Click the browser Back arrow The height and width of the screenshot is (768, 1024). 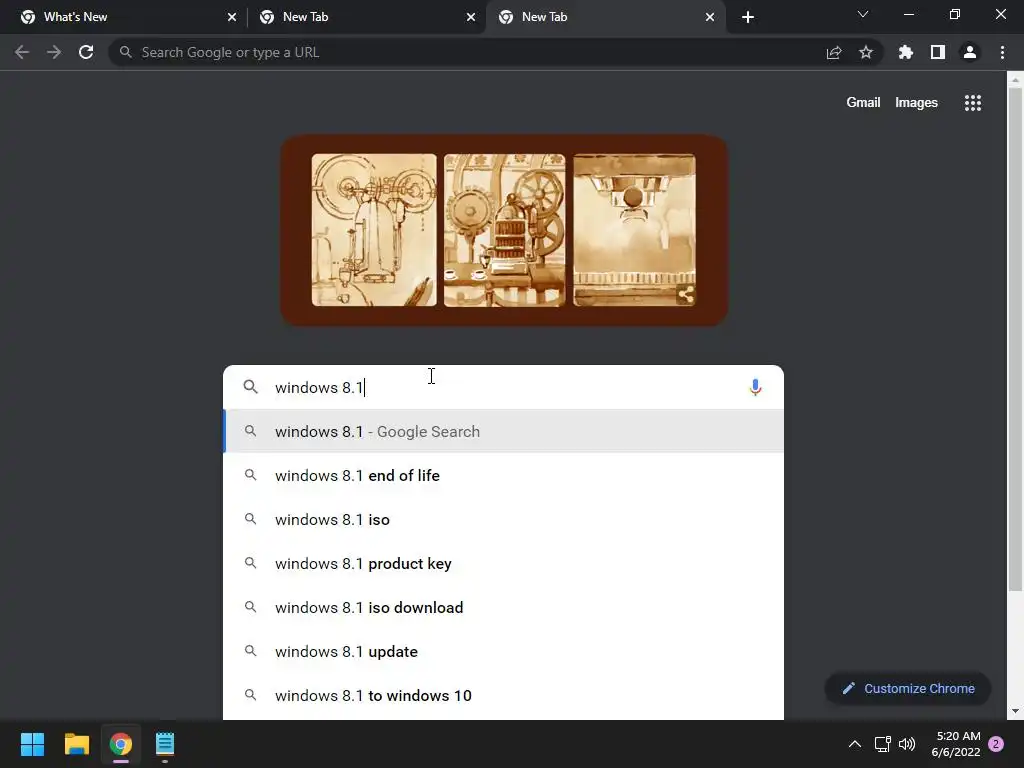pos(22,52)
